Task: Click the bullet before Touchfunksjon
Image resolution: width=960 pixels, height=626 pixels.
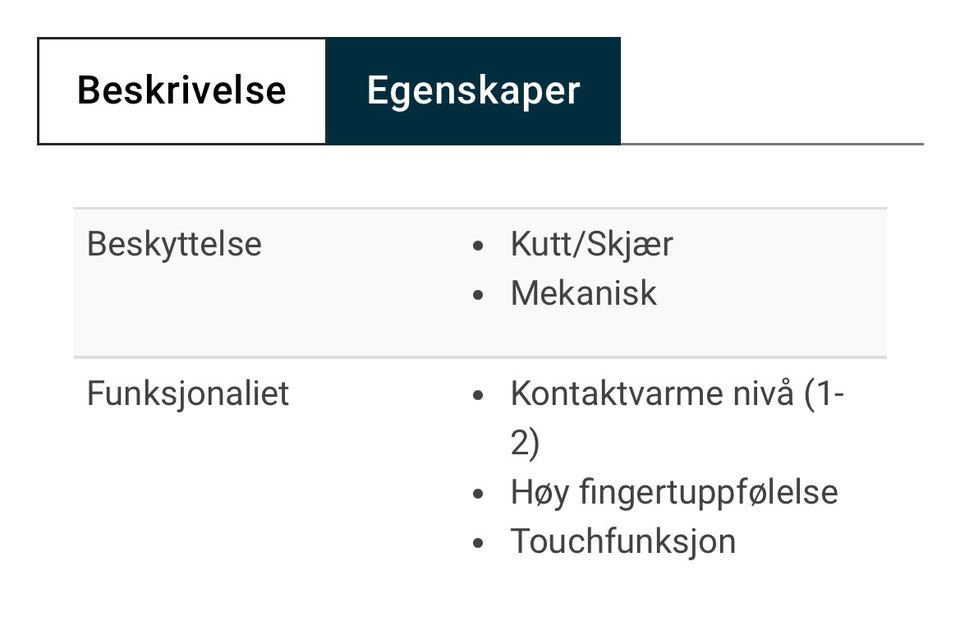Action: point(479,543)
